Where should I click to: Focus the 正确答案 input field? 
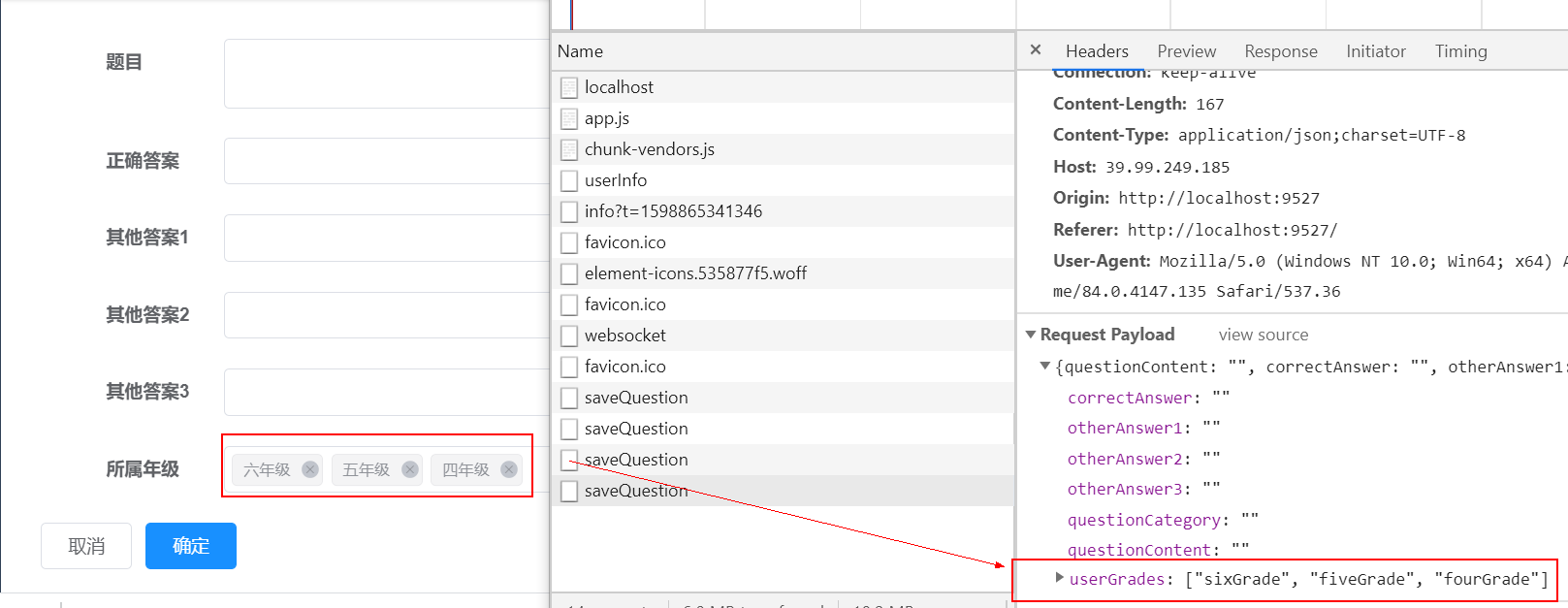(x=386, y=161)
